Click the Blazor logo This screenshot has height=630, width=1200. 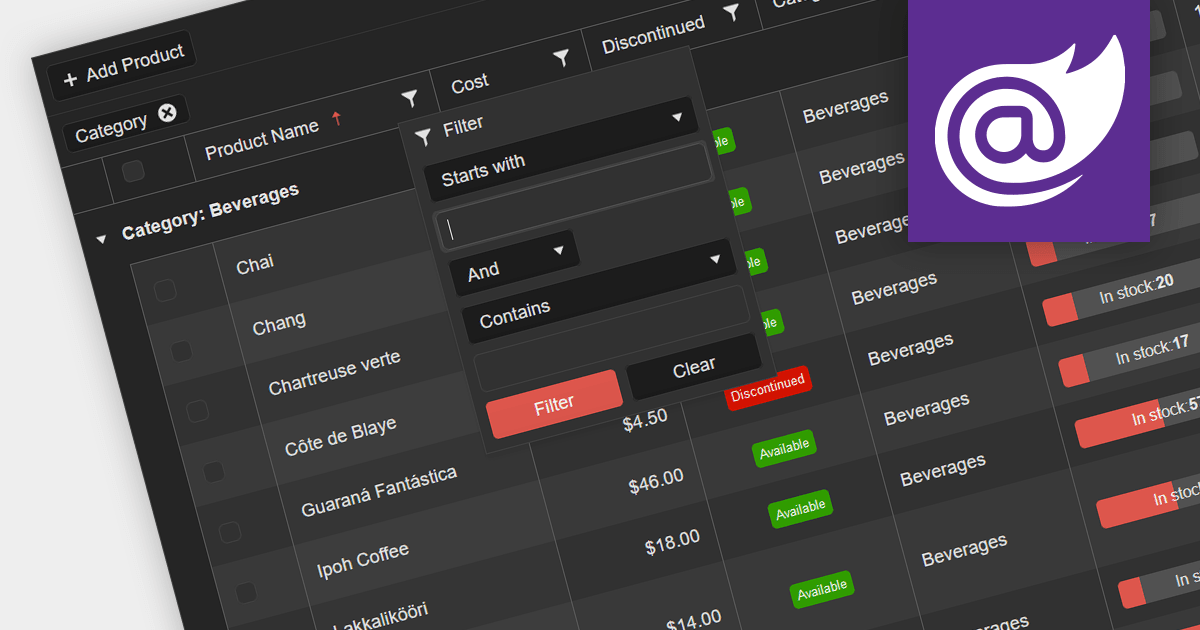(x=1029, y=121)
